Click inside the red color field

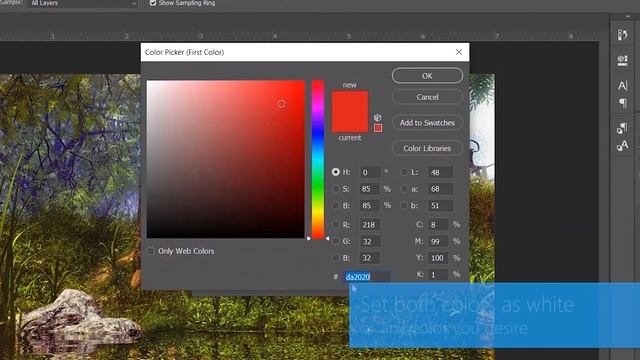226,159
